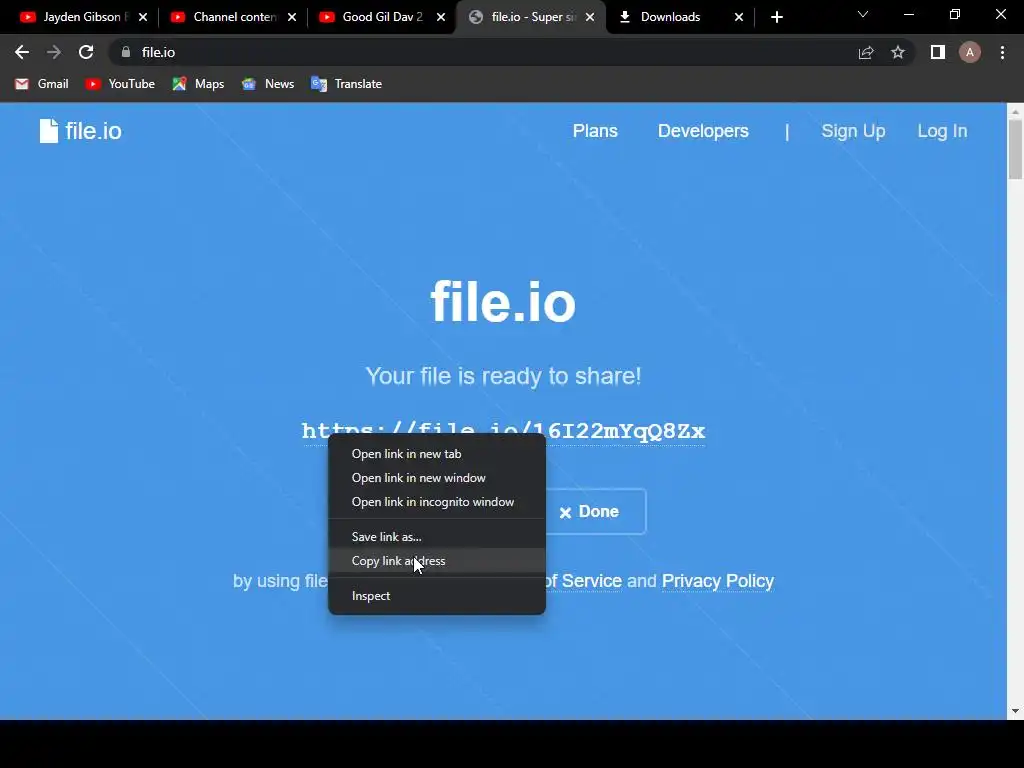Open the Plans page
Viewport: 1024px width, 768px height.
click(595, 131)
